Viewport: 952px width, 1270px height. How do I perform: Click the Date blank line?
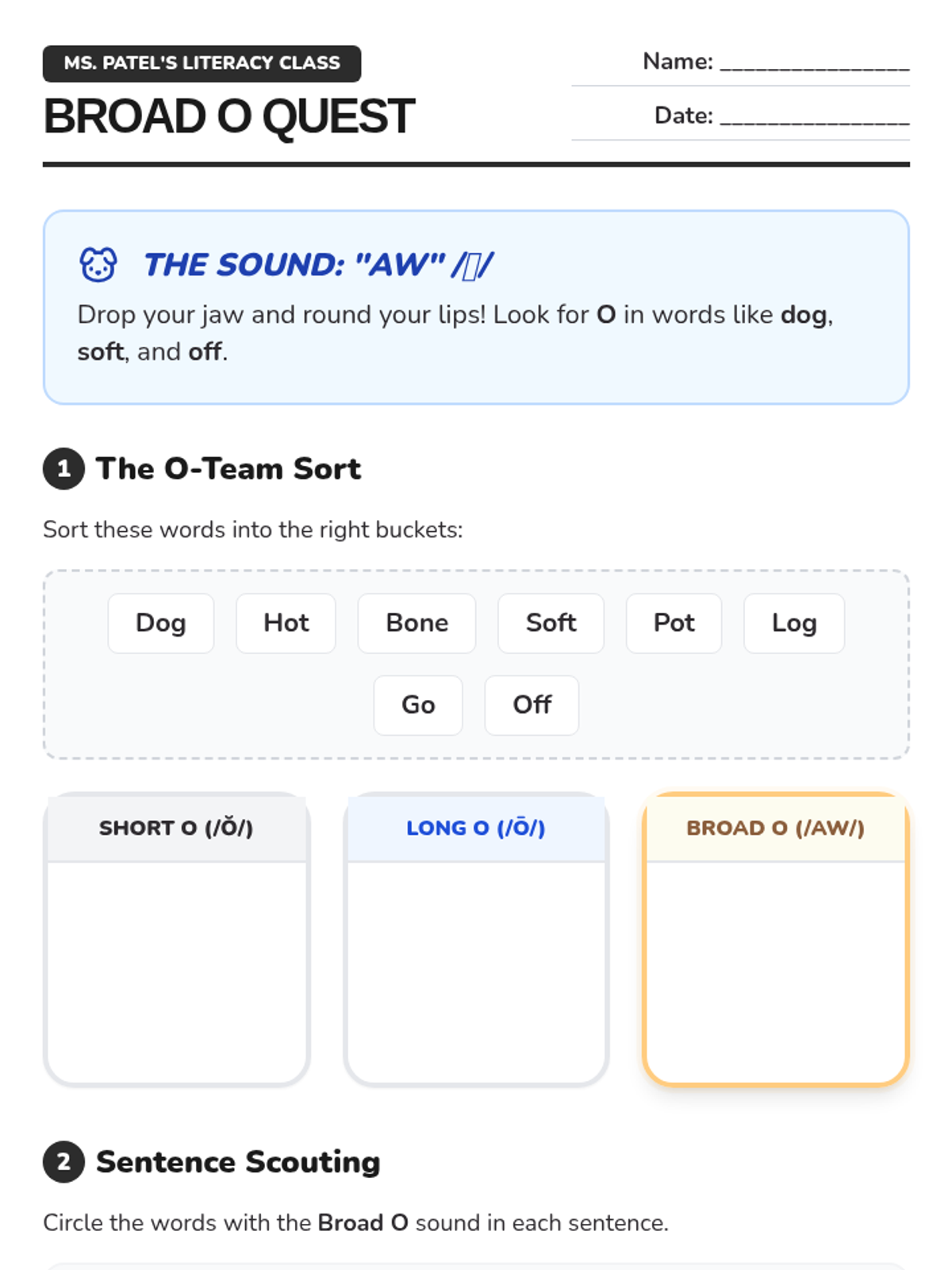pyautogui.click(x=814, y=117)
